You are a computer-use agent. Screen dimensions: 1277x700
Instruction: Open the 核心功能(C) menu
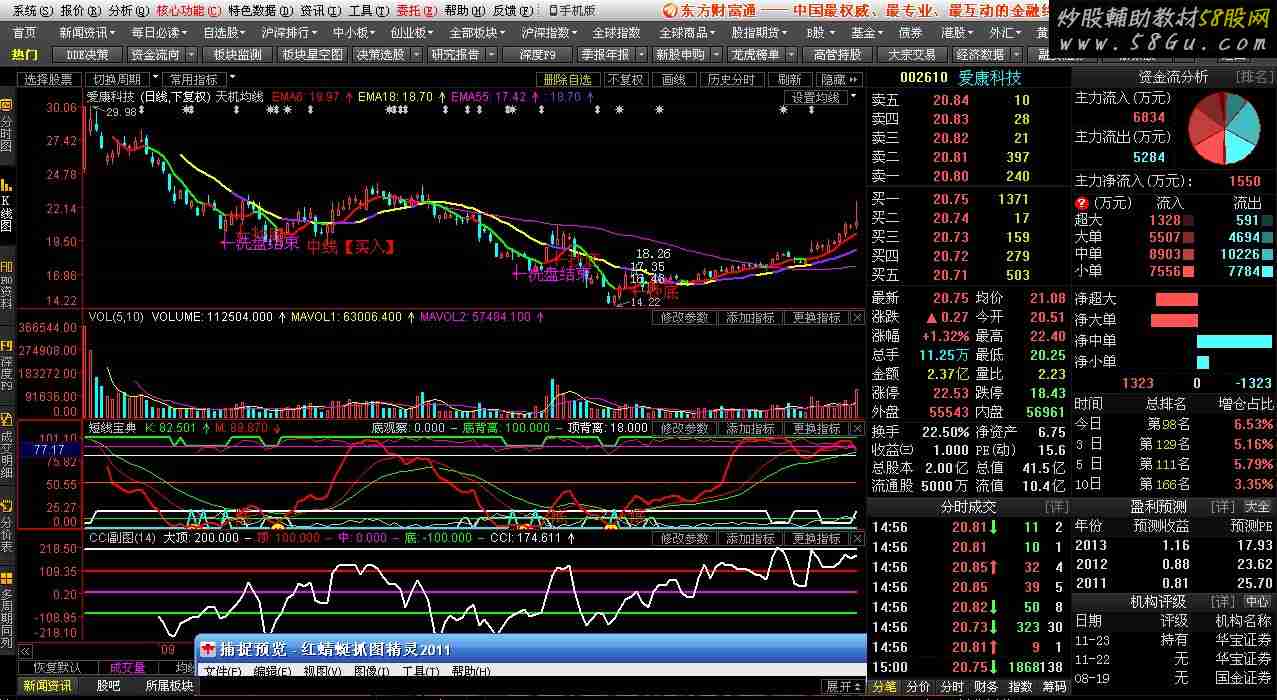point(189,11)
